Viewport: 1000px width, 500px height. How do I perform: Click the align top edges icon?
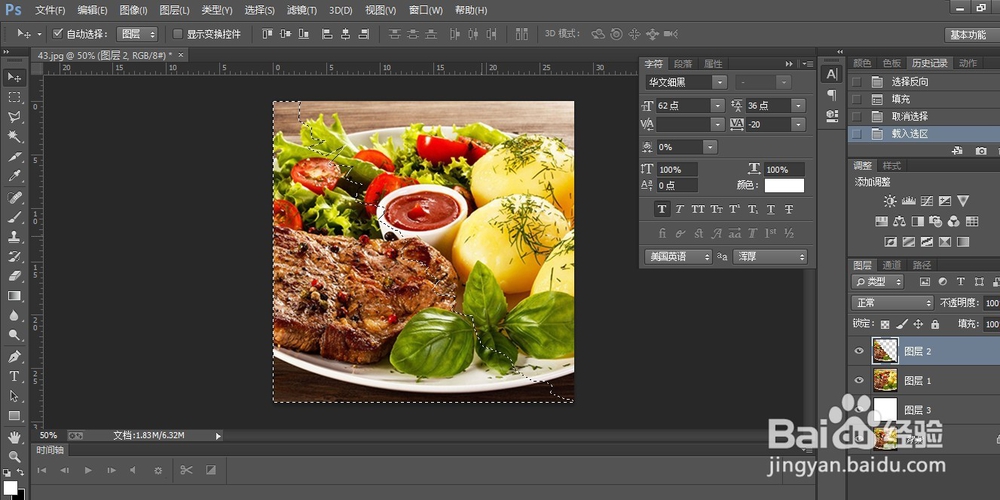(x=267, y=34)
